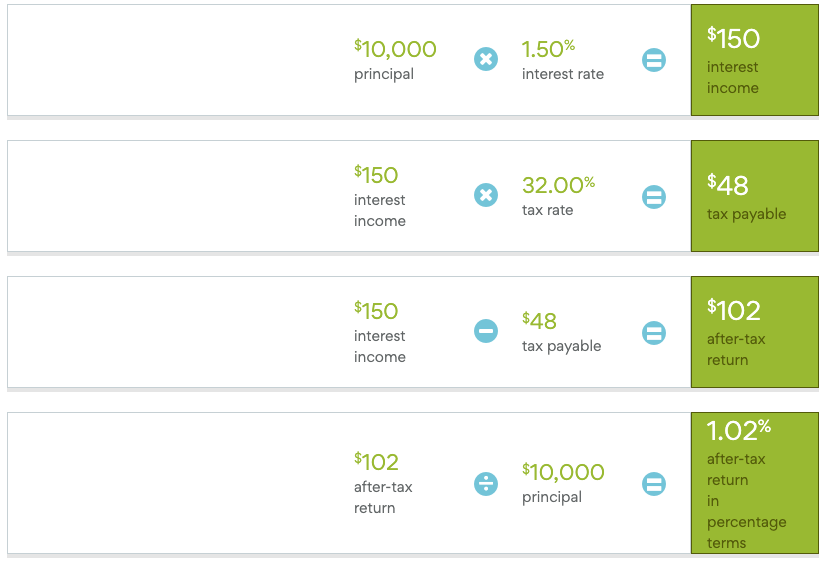Click the $10,000 principal divisor in last row
The width and height of the screenshot is (826, 562).
tap(564, 472)
